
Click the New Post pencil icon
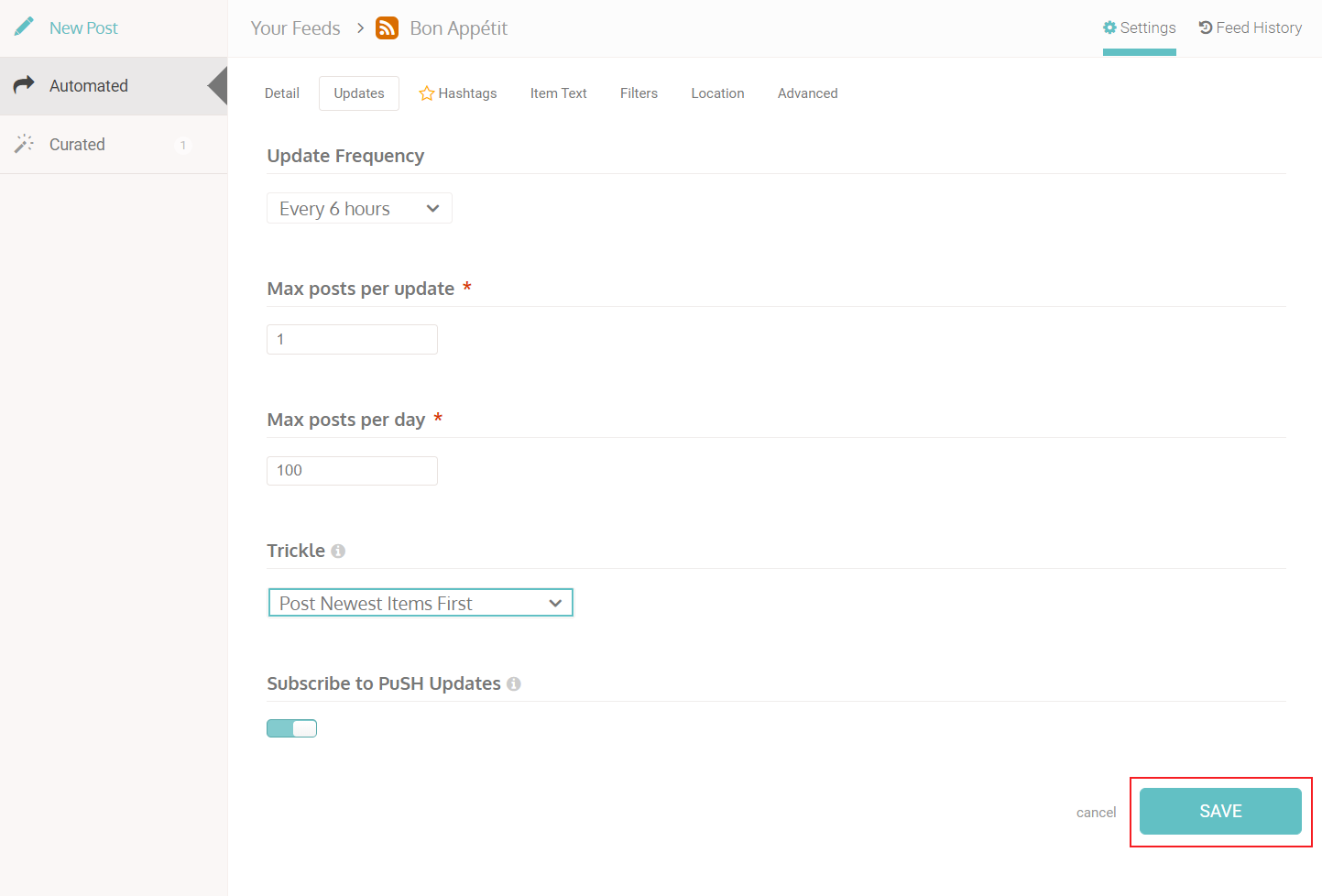(24, 26)
